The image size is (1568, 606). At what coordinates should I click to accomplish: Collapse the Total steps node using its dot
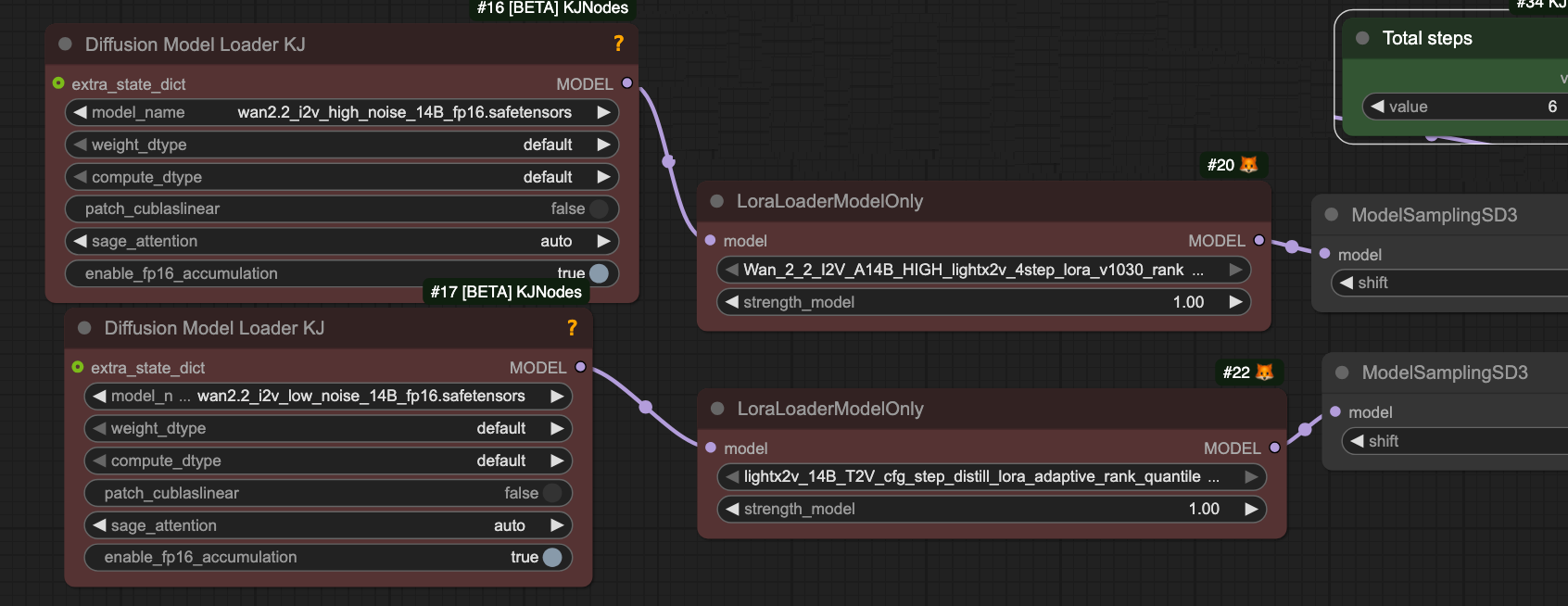coord(1362,38)
